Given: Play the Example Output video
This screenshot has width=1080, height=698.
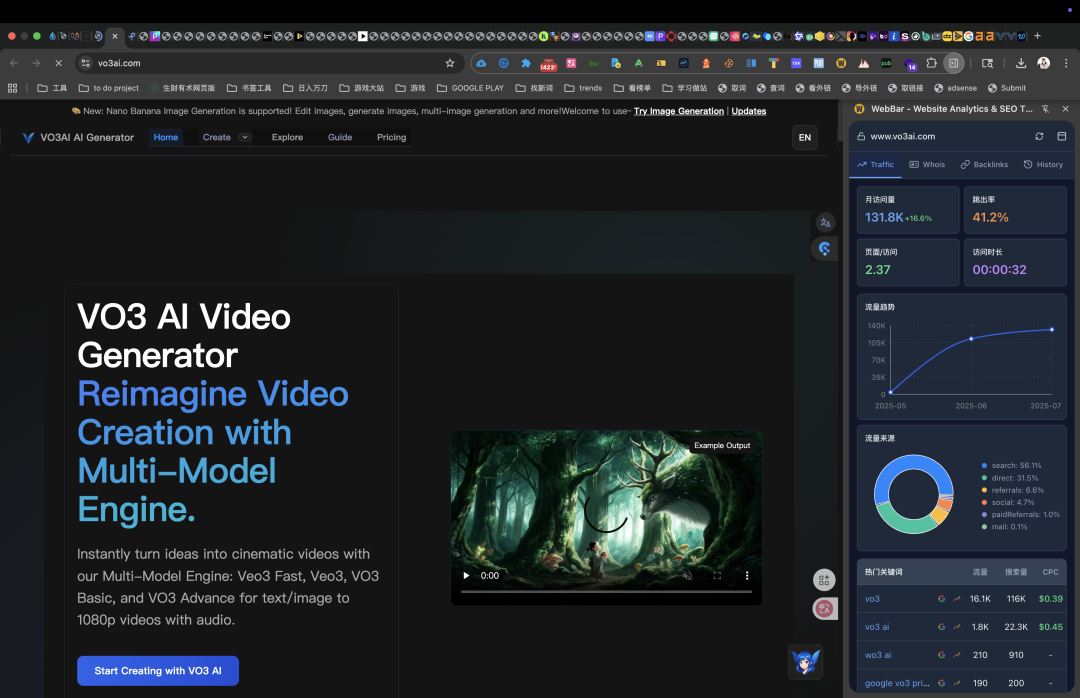Looking at the screenshot, I should (466, 575).
